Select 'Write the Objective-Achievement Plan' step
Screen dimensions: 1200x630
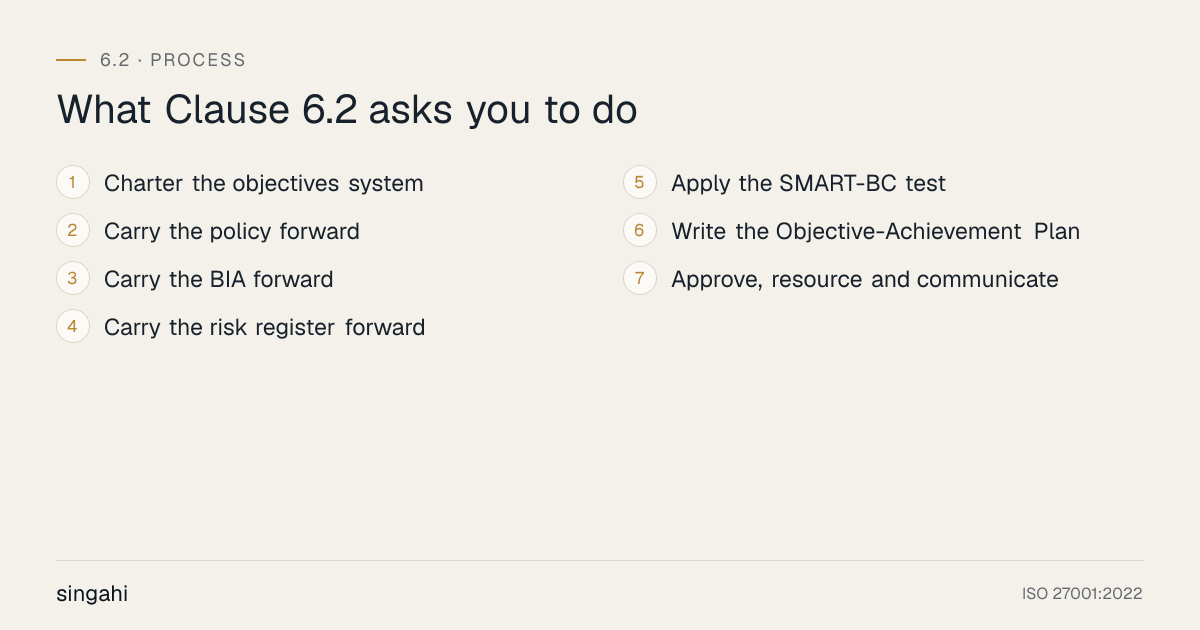click(876, 232)
